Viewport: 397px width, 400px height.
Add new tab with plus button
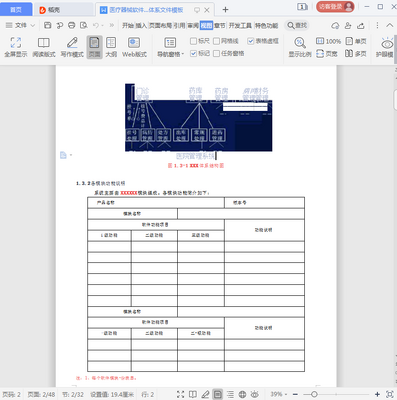coord(225,10)
